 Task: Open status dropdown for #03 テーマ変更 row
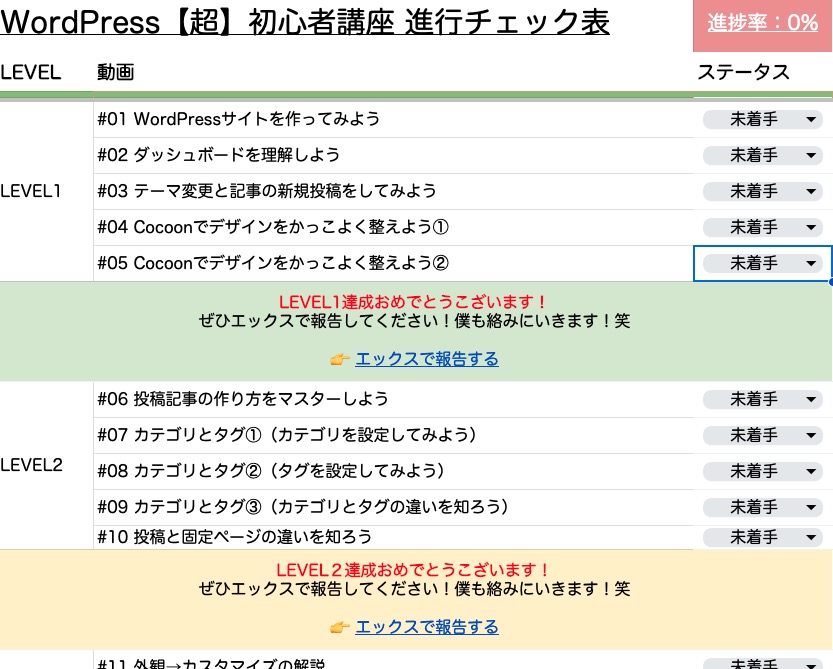[762, 191]
